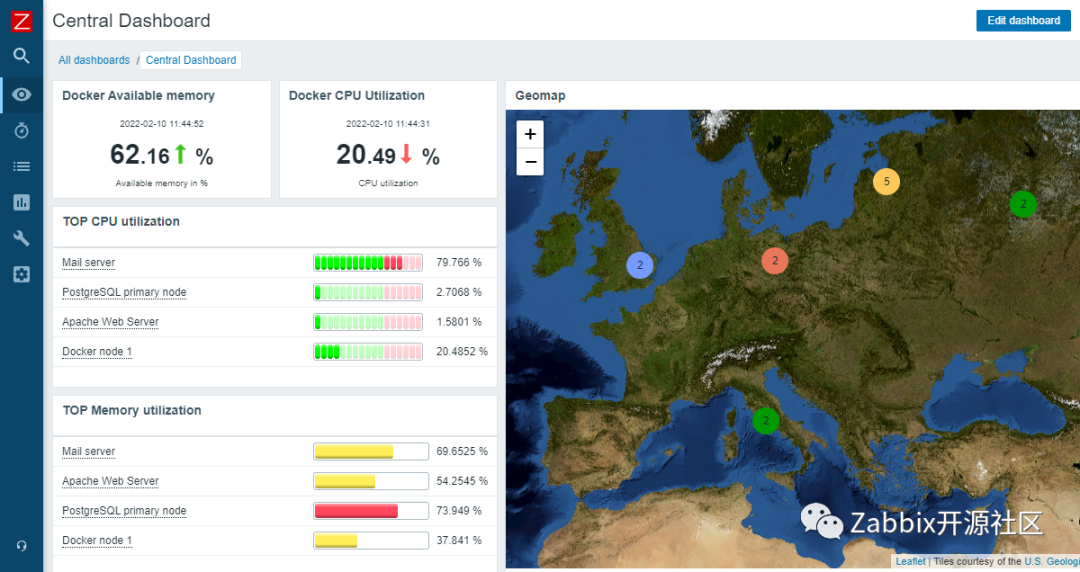Click the 2.7068 % CPU value
The image size is (1080, 572).
[x=459, y=292]
